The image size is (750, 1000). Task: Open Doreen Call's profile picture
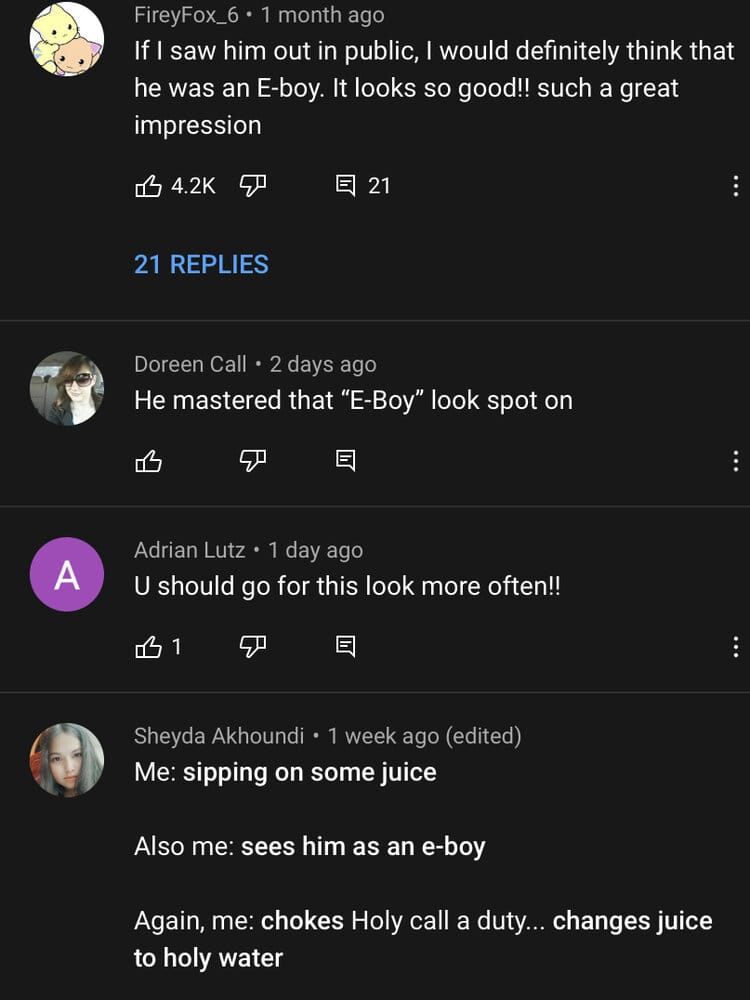[67, 388]
